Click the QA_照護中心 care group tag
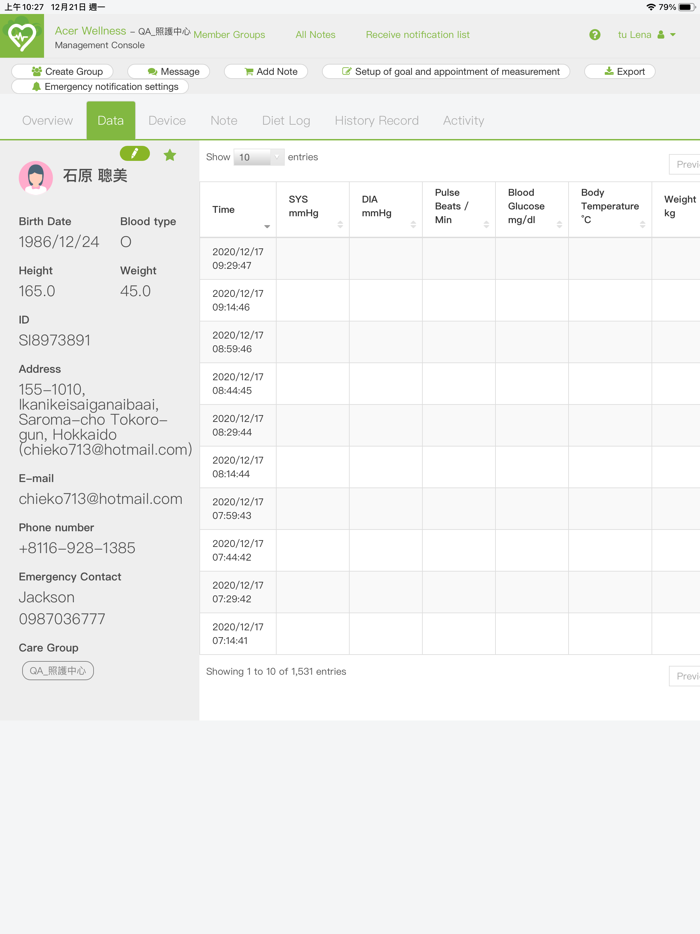 pos(58,671)
